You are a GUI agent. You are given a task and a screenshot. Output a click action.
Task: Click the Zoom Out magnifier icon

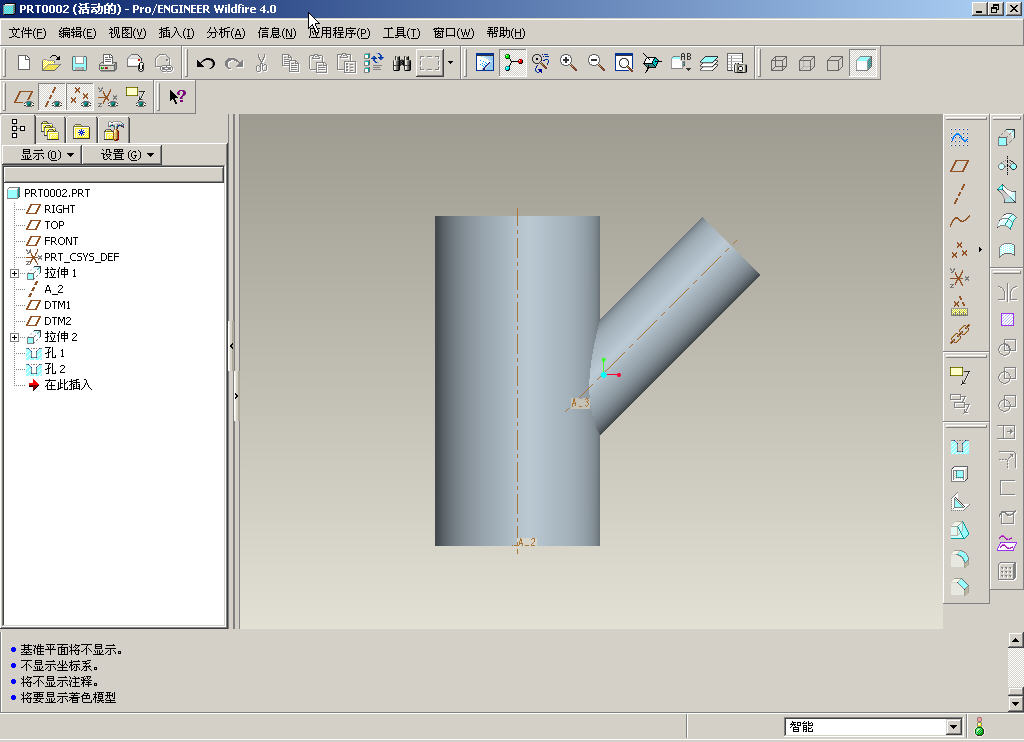point(597,64)
